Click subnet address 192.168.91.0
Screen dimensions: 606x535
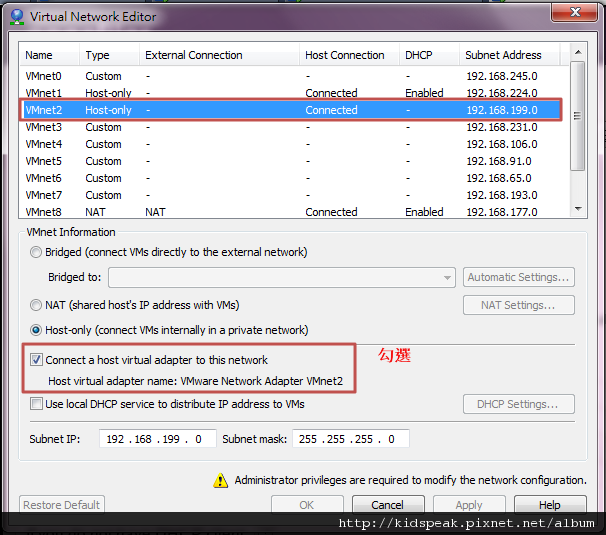pos(499,161)
